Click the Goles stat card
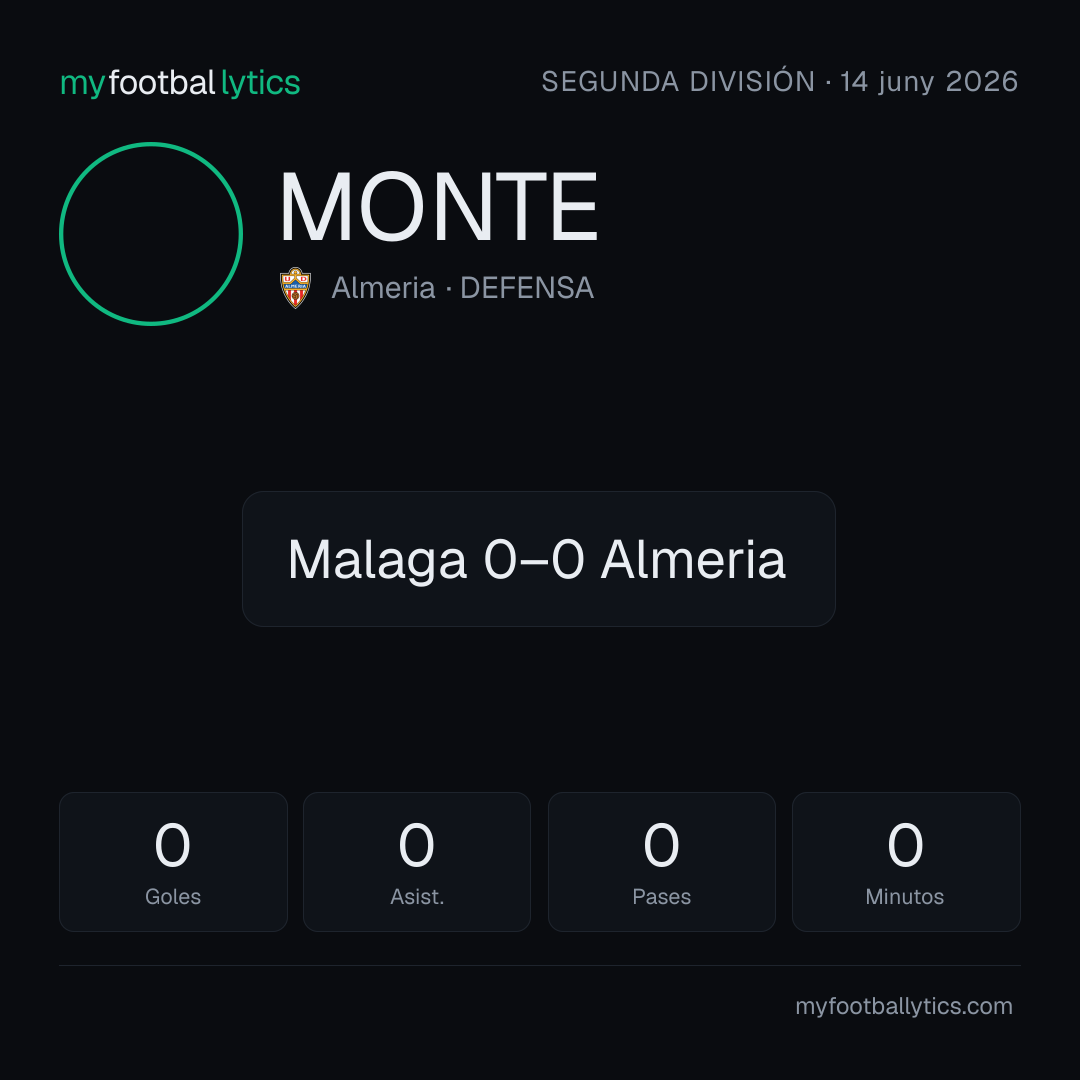1080x1080 pixels. (173, 862)
